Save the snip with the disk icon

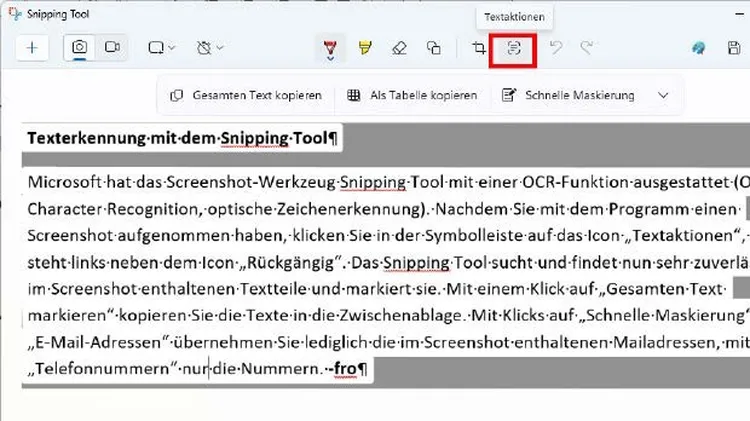pos(734,48)
